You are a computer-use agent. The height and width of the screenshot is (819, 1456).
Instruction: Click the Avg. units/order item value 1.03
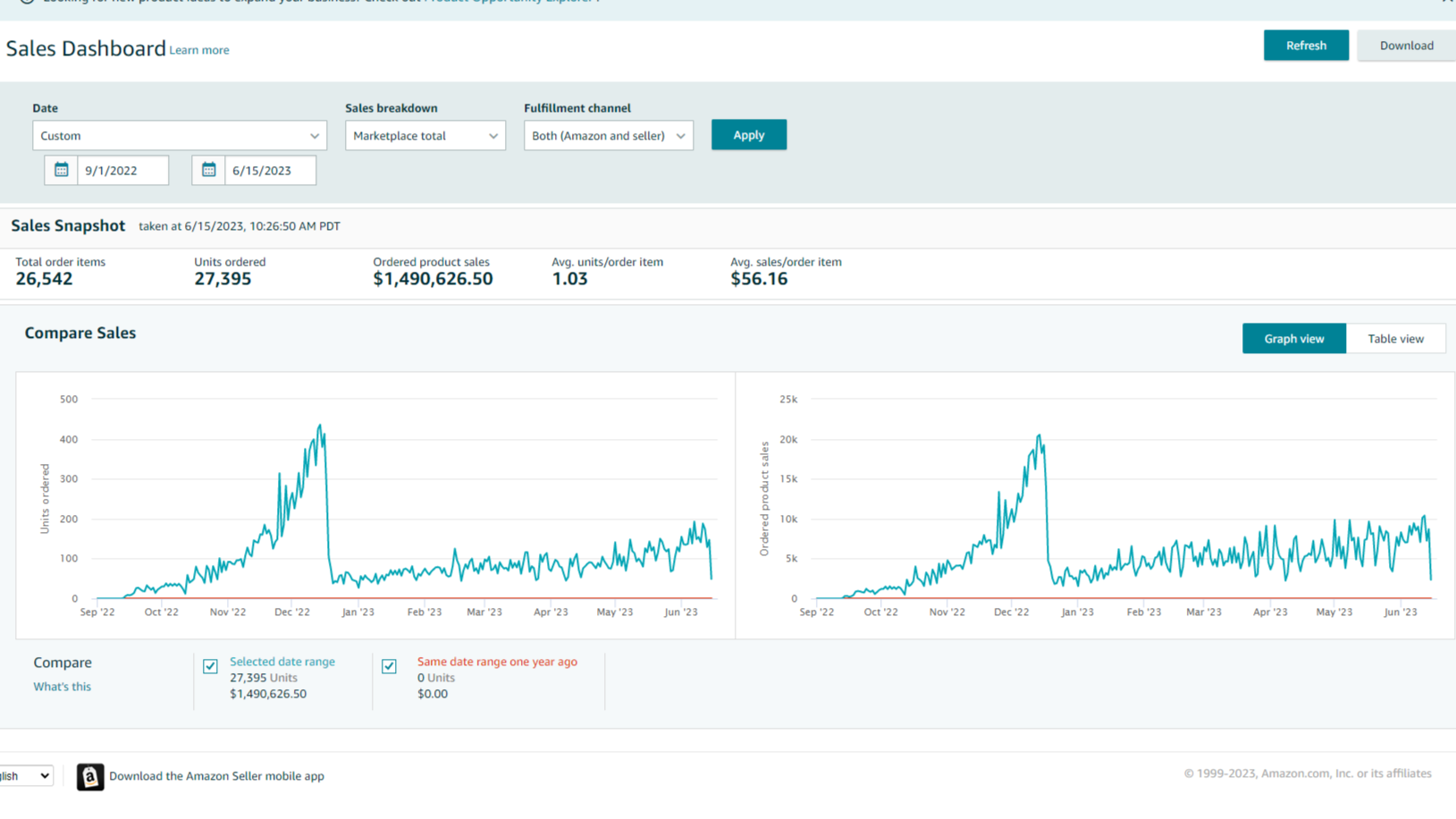click(x=569, y=279)
